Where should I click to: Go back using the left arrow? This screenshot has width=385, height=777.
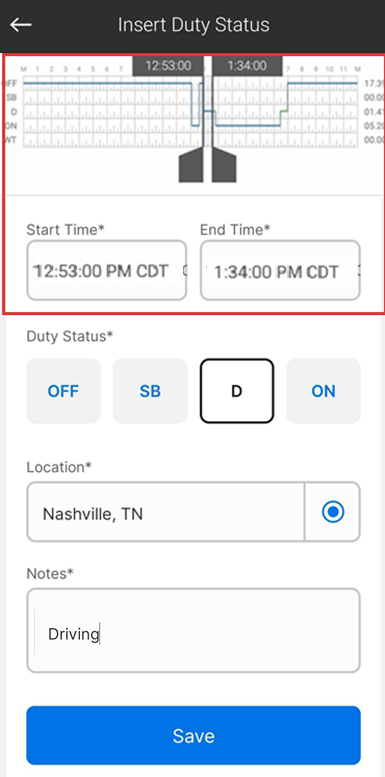tap(21, 25)
